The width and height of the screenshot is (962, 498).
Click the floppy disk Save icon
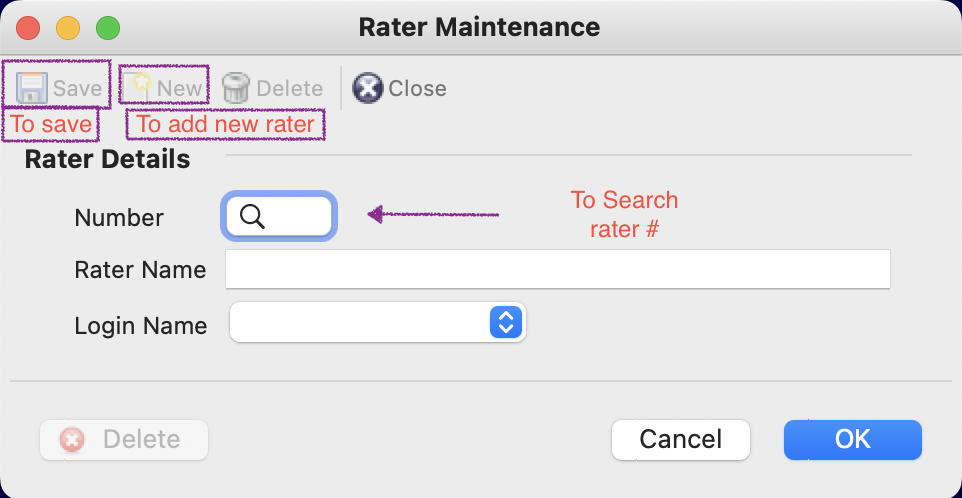tap(31, 88)
